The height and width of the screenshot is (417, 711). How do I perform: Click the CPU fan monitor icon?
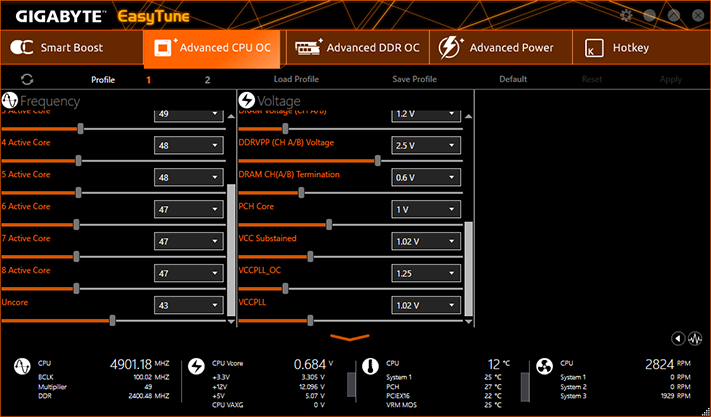tap(544, 366)
